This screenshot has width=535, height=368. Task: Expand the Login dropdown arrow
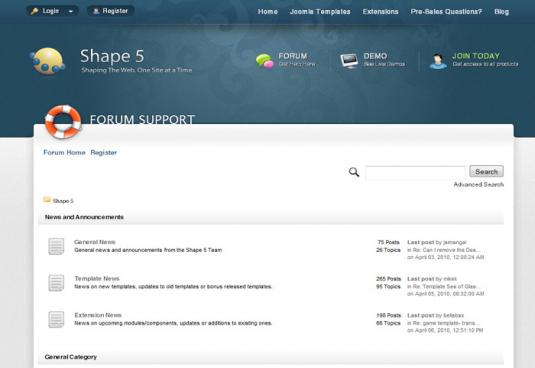tap(71, 11)
